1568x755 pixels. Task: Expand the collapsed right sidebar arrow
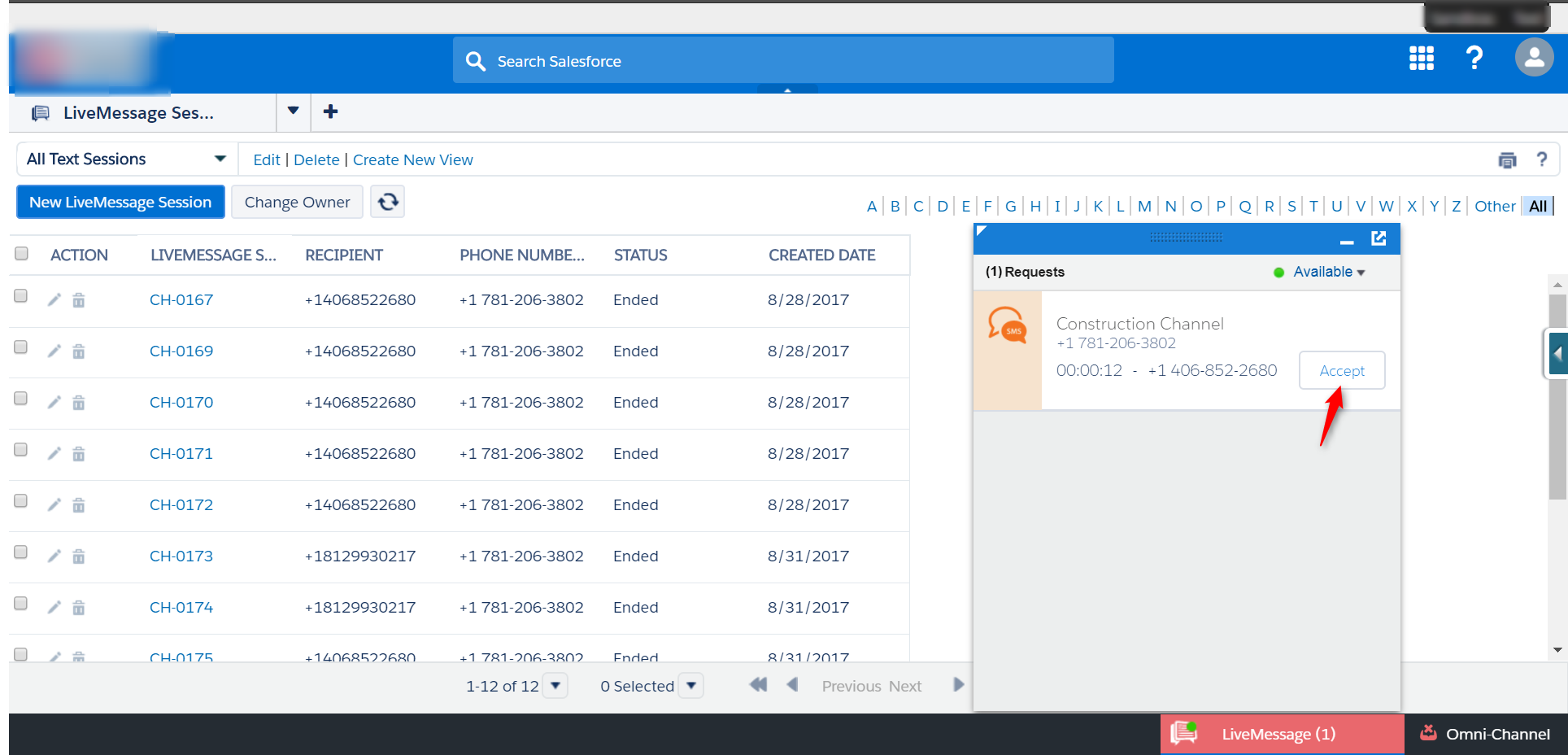[x=1557, y=354]
